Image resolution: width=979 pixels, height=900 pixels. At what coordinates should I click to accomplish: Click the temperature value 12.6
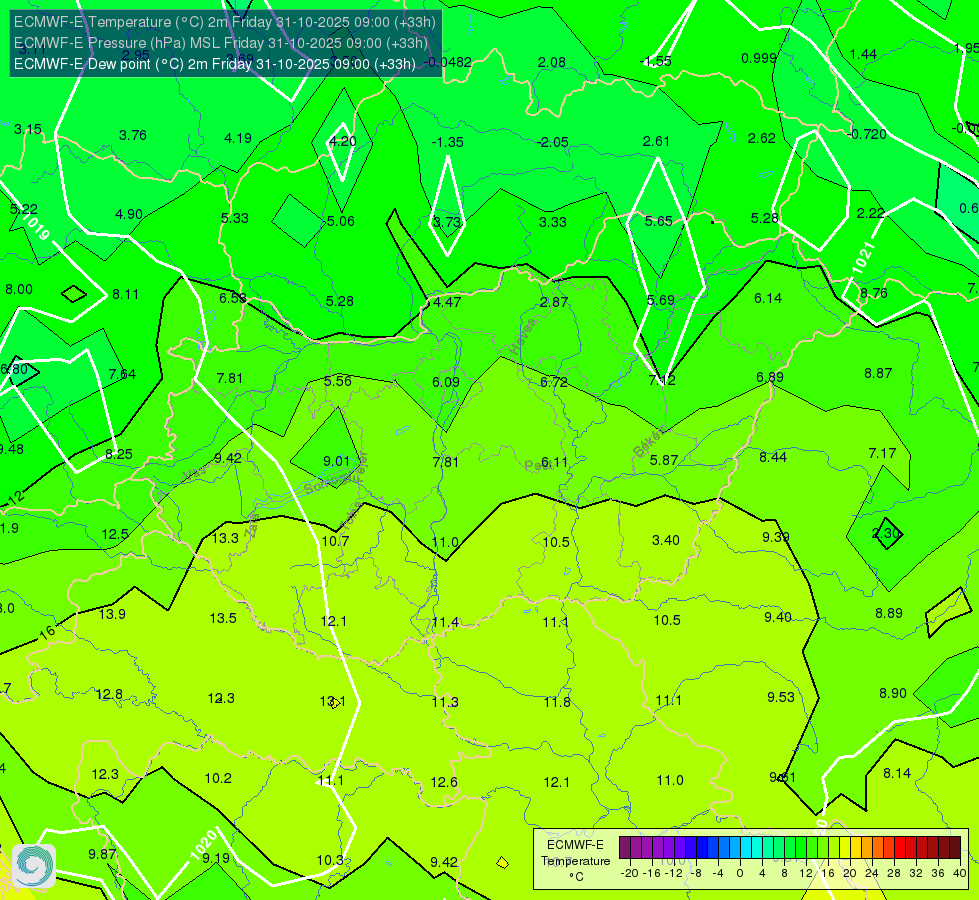(444, 783)
